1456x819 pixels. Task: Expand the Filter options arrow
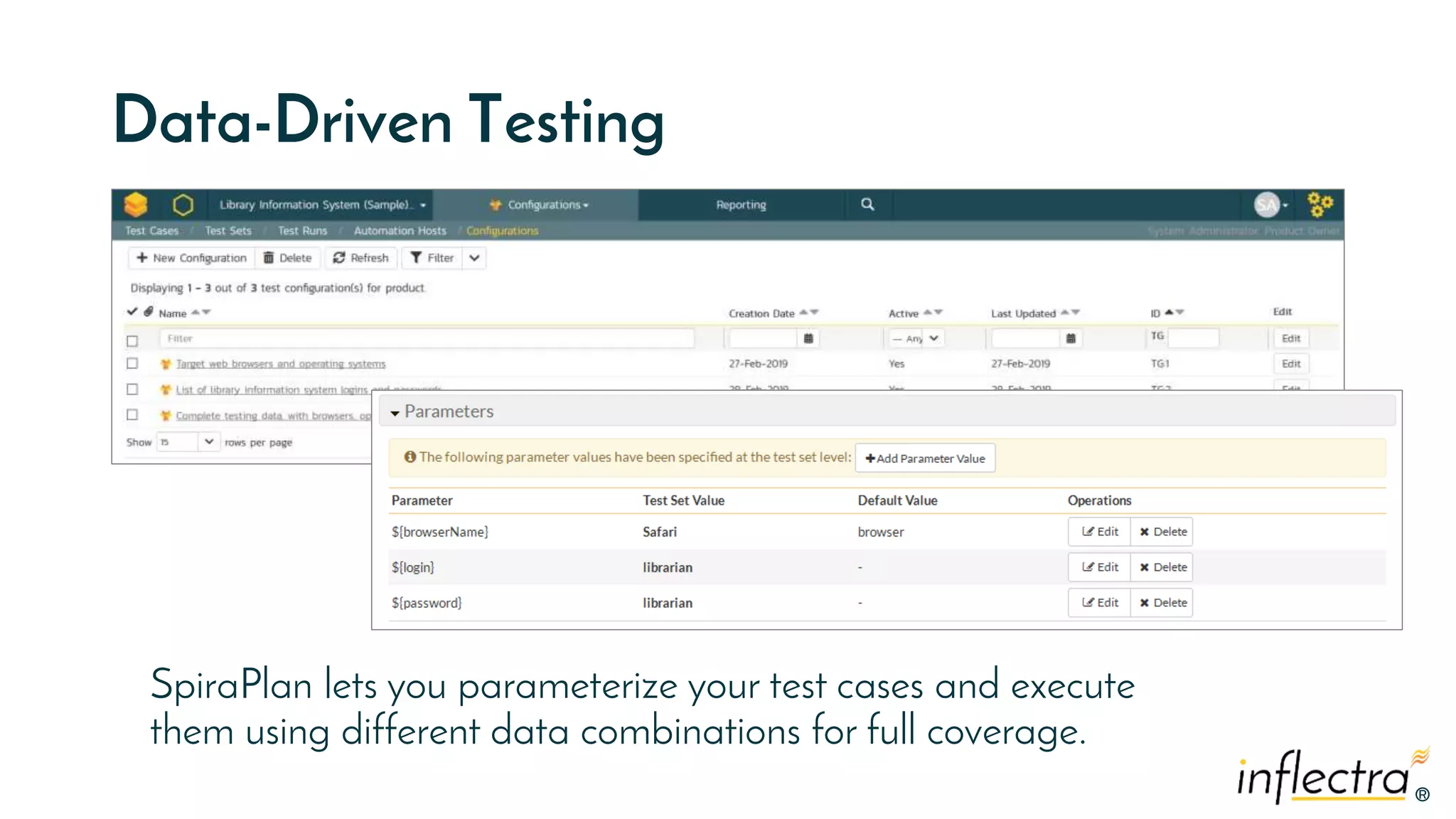[x=474, y=258]
